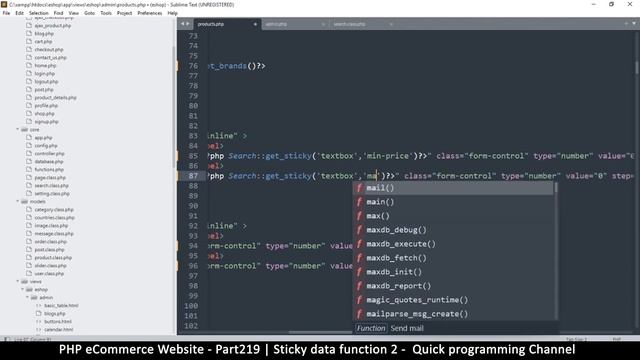Open contact_us.php in the sidebar
This screenshot has width=640, height=360.
point(50,58)
